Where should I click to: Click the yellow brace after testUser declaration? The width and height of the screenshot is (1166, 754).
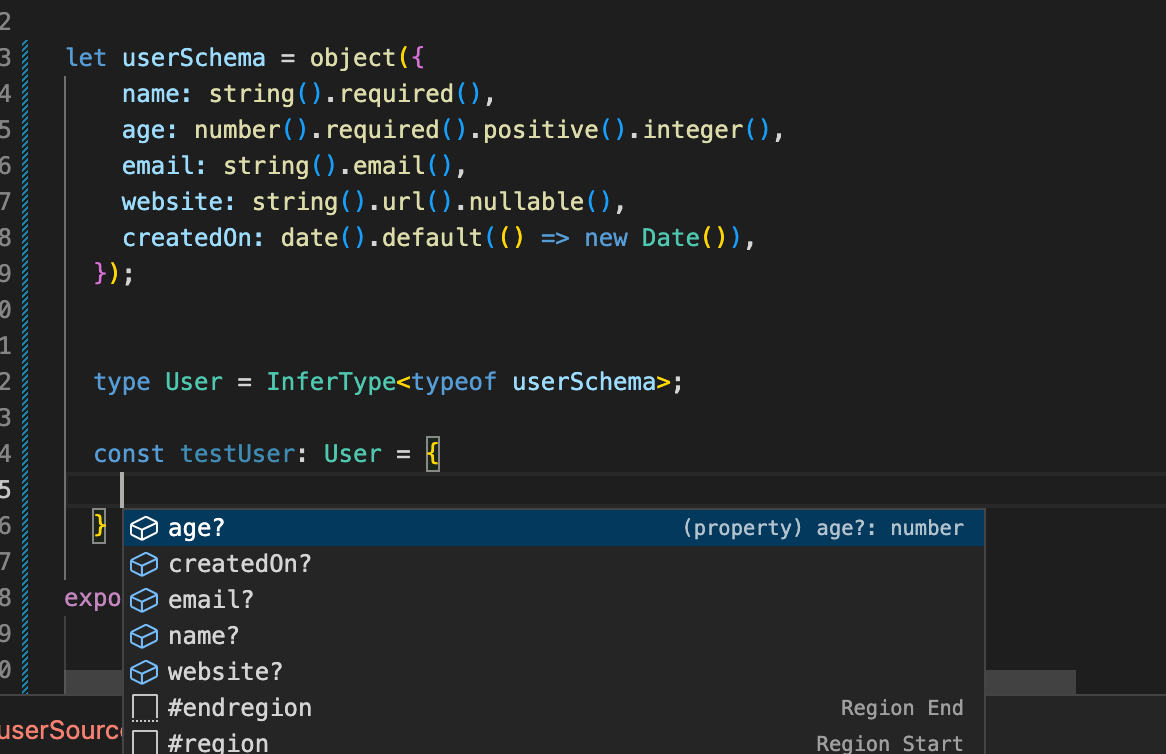(x=432, y=453)
